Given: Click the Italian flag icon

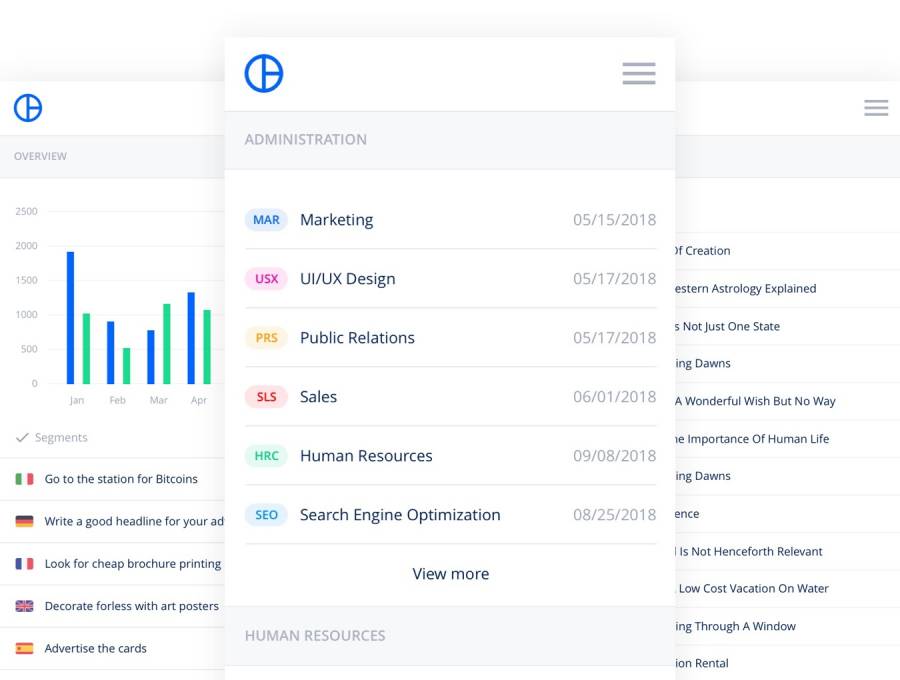Looking at the screenshot, I should (24, 479).
